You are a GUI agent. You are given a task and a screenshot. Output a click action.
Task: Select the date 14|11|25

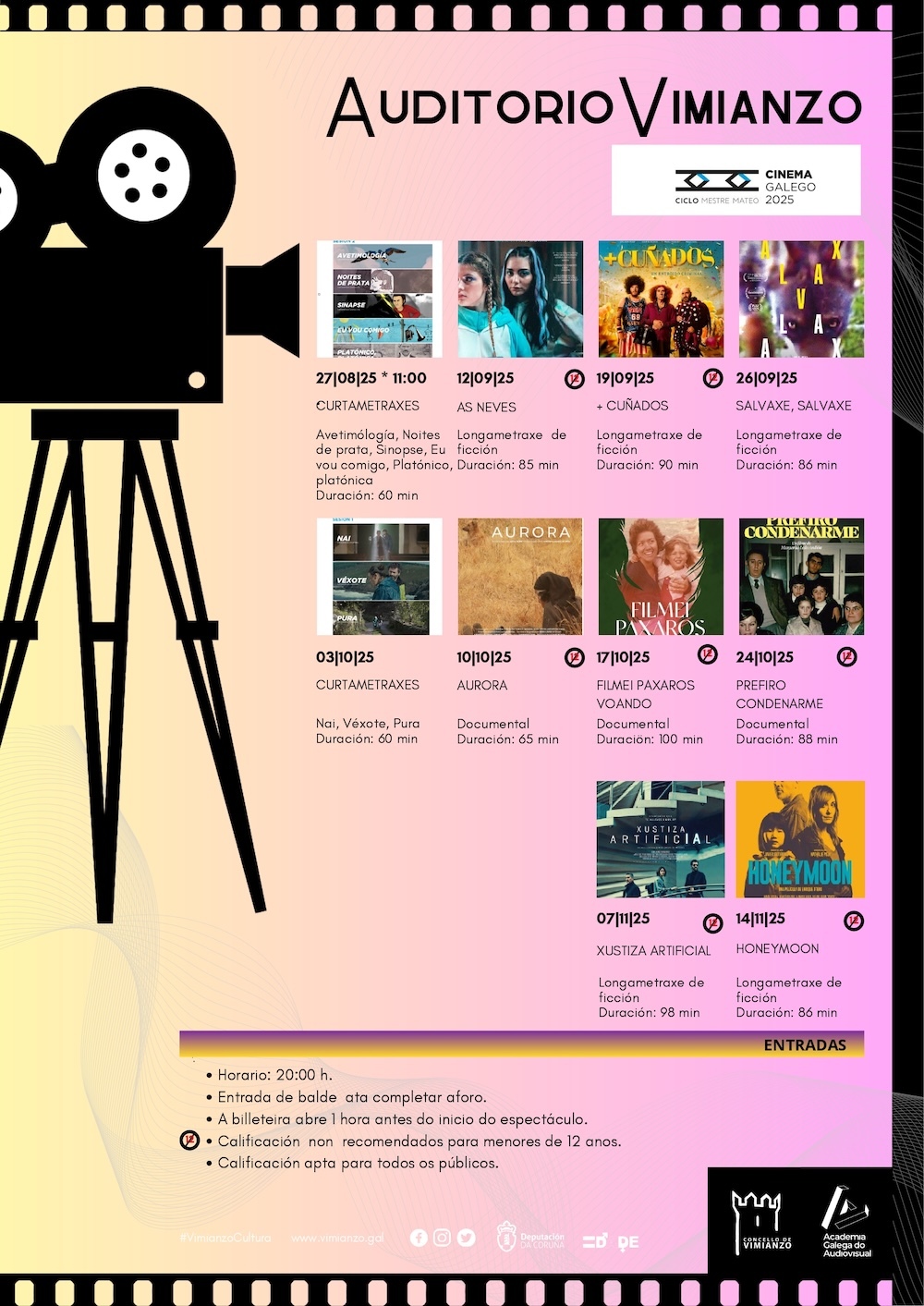click(760, 919)
